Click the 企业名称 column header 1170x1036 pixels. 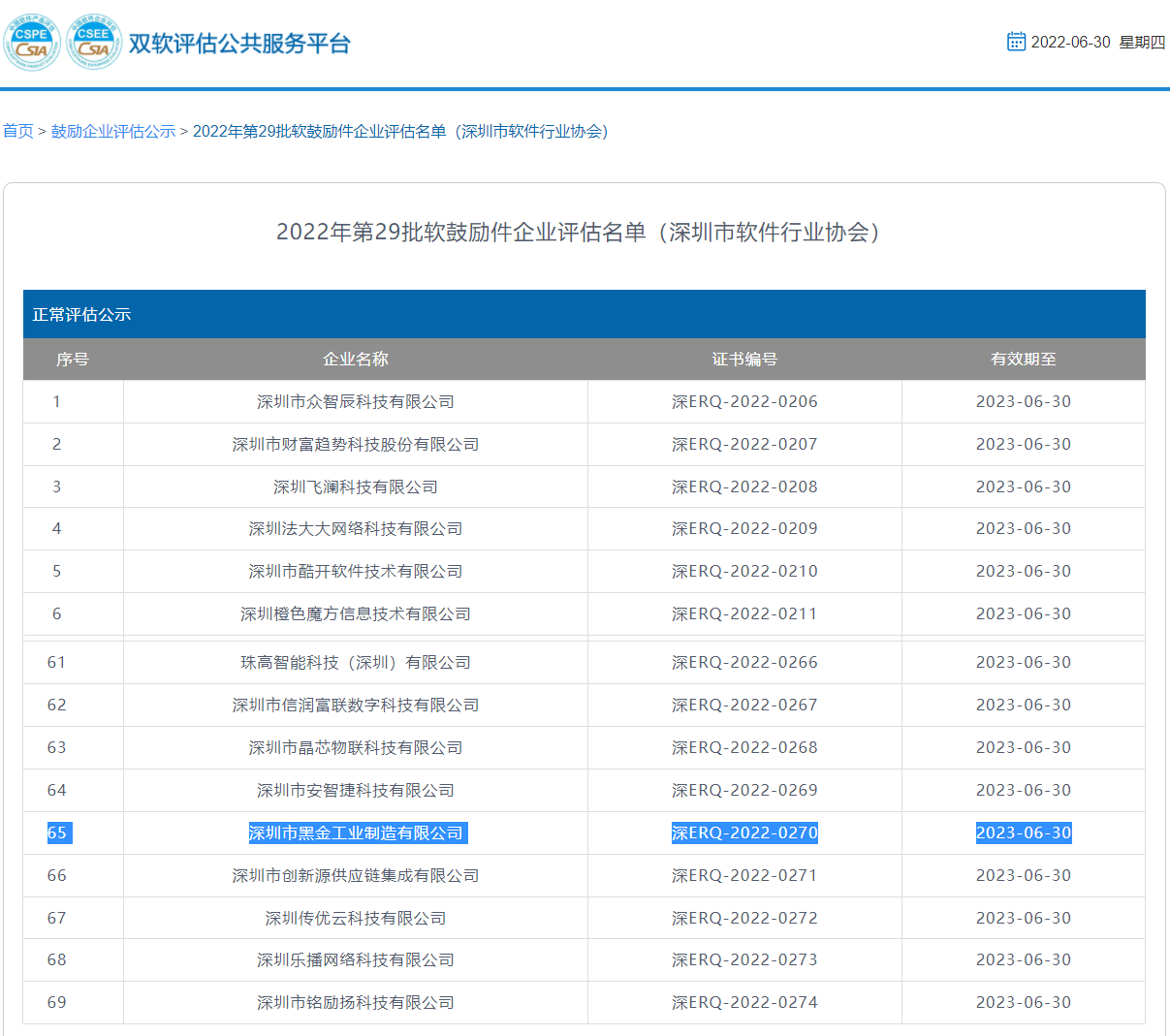(x=355, y=359)
